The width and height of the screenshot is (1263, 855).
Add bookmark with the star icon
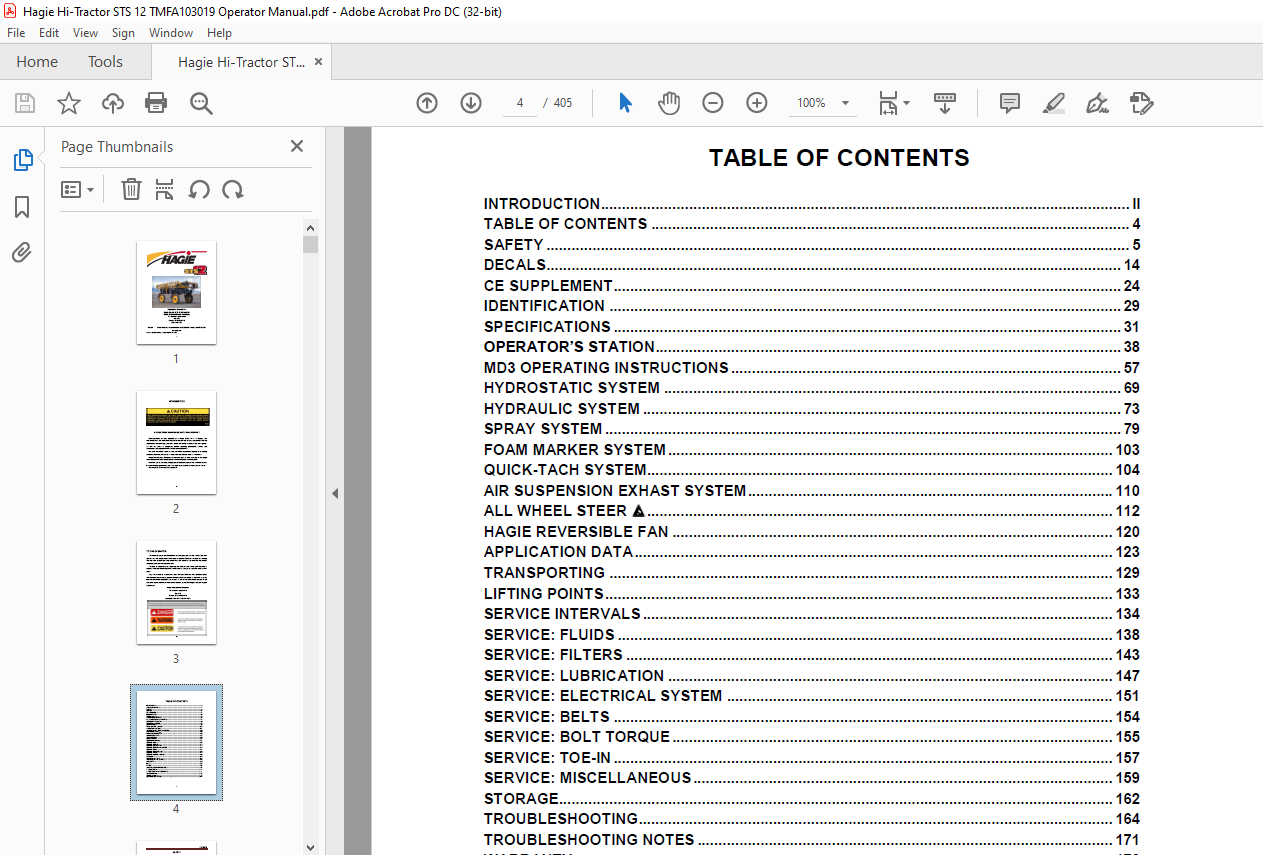(x=69, y=103)
